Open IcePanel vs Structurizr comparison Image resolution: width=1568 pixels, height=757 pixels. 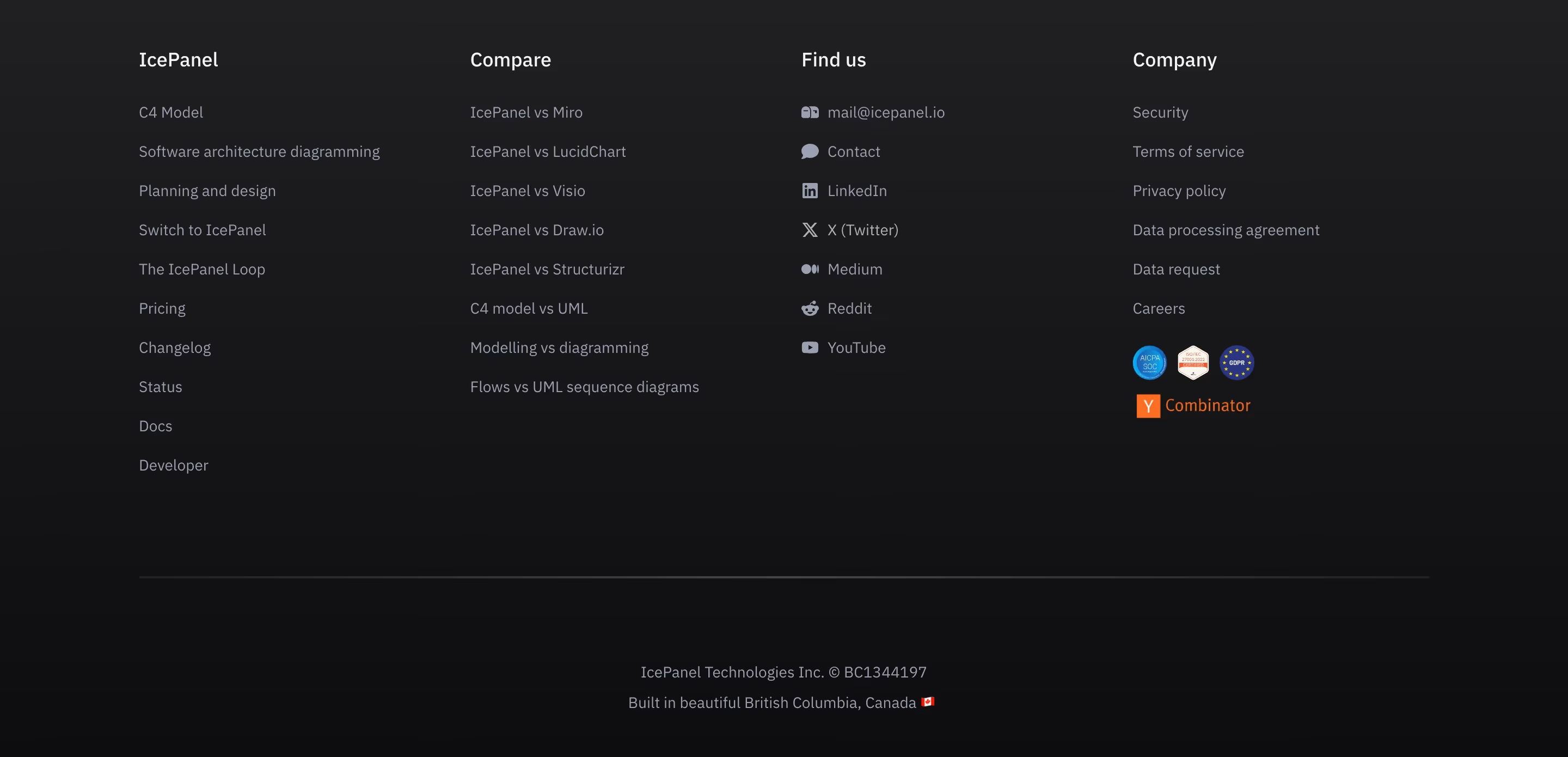[x=547, y=268]
